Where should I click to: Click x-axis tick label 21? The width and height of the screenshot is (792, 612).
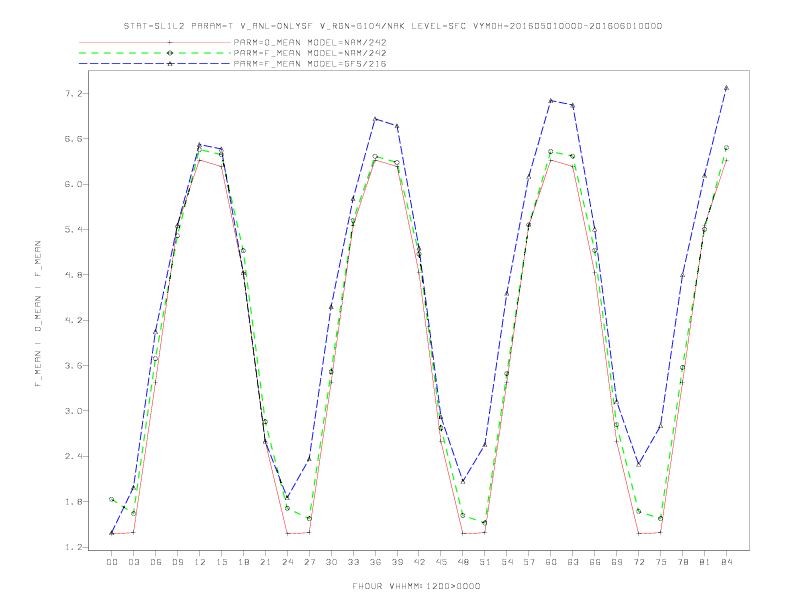pos(265,562)
